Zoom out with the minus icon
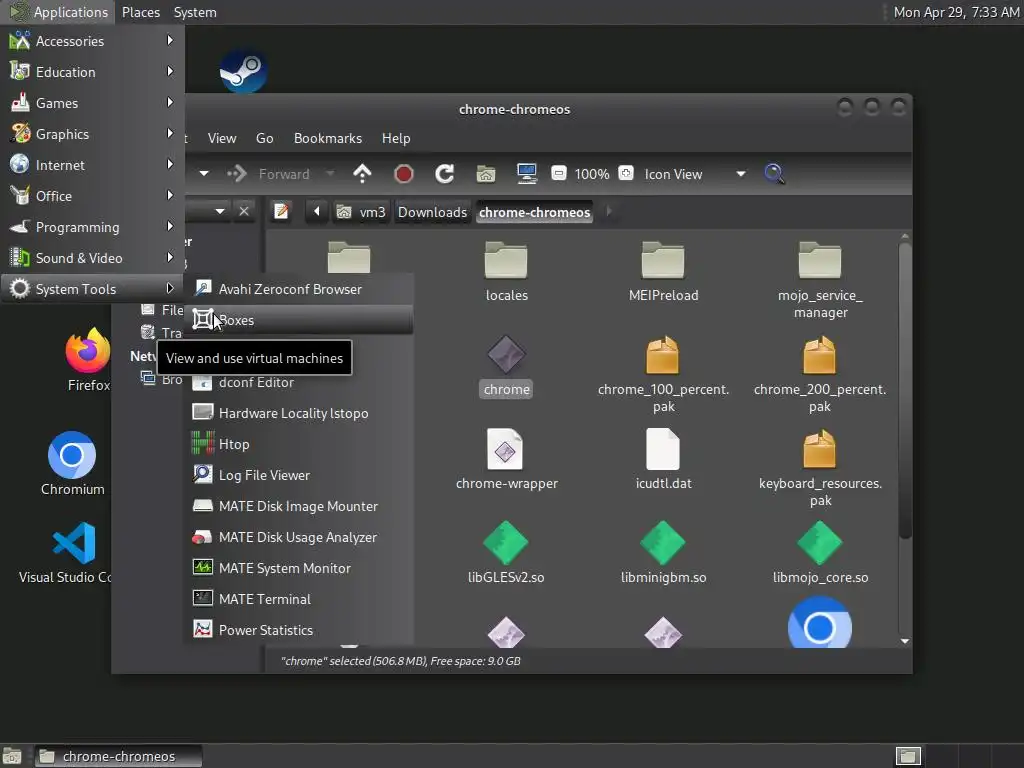 (558, 173)
